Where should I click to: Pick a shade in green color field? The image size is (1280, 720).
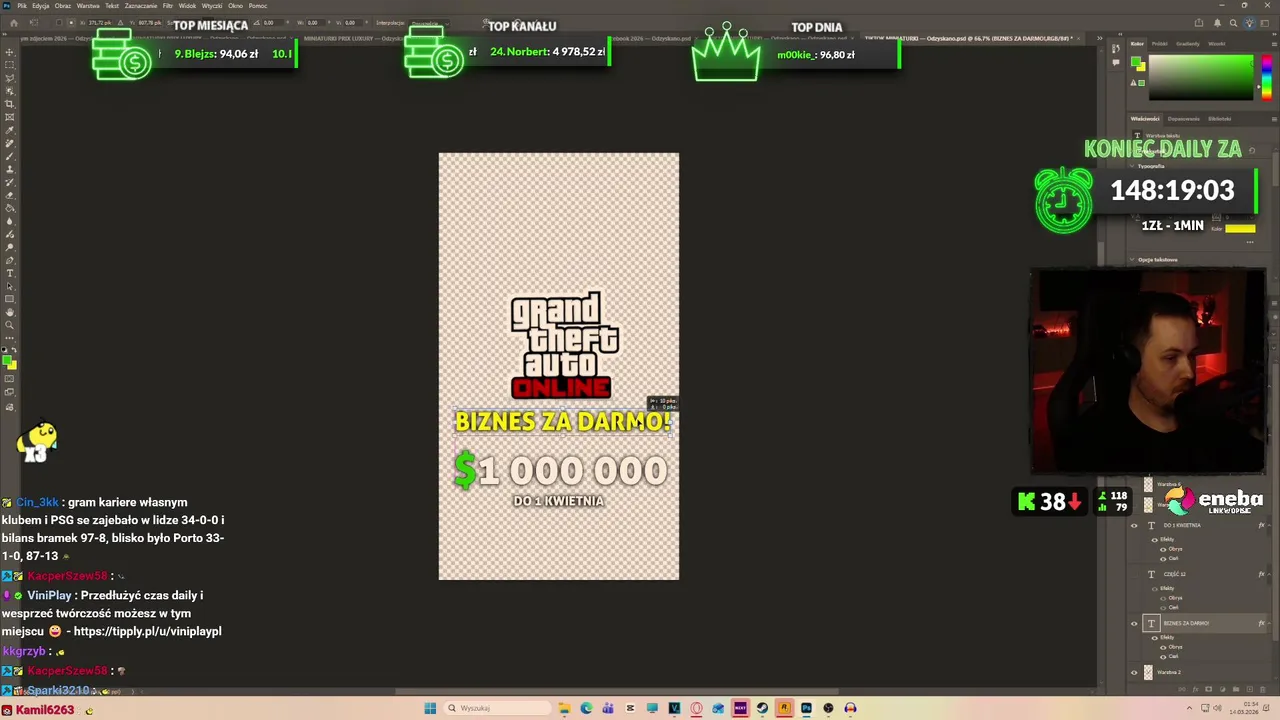(1201, 77)
